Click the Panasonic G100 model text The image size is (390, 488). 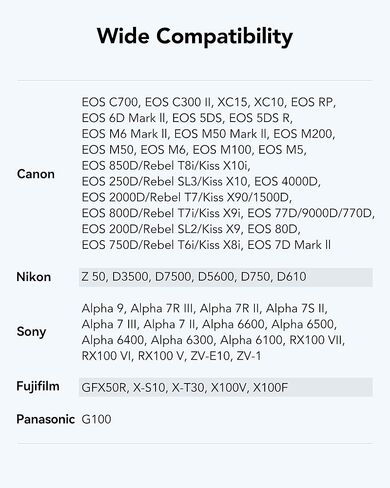point(96,419)
